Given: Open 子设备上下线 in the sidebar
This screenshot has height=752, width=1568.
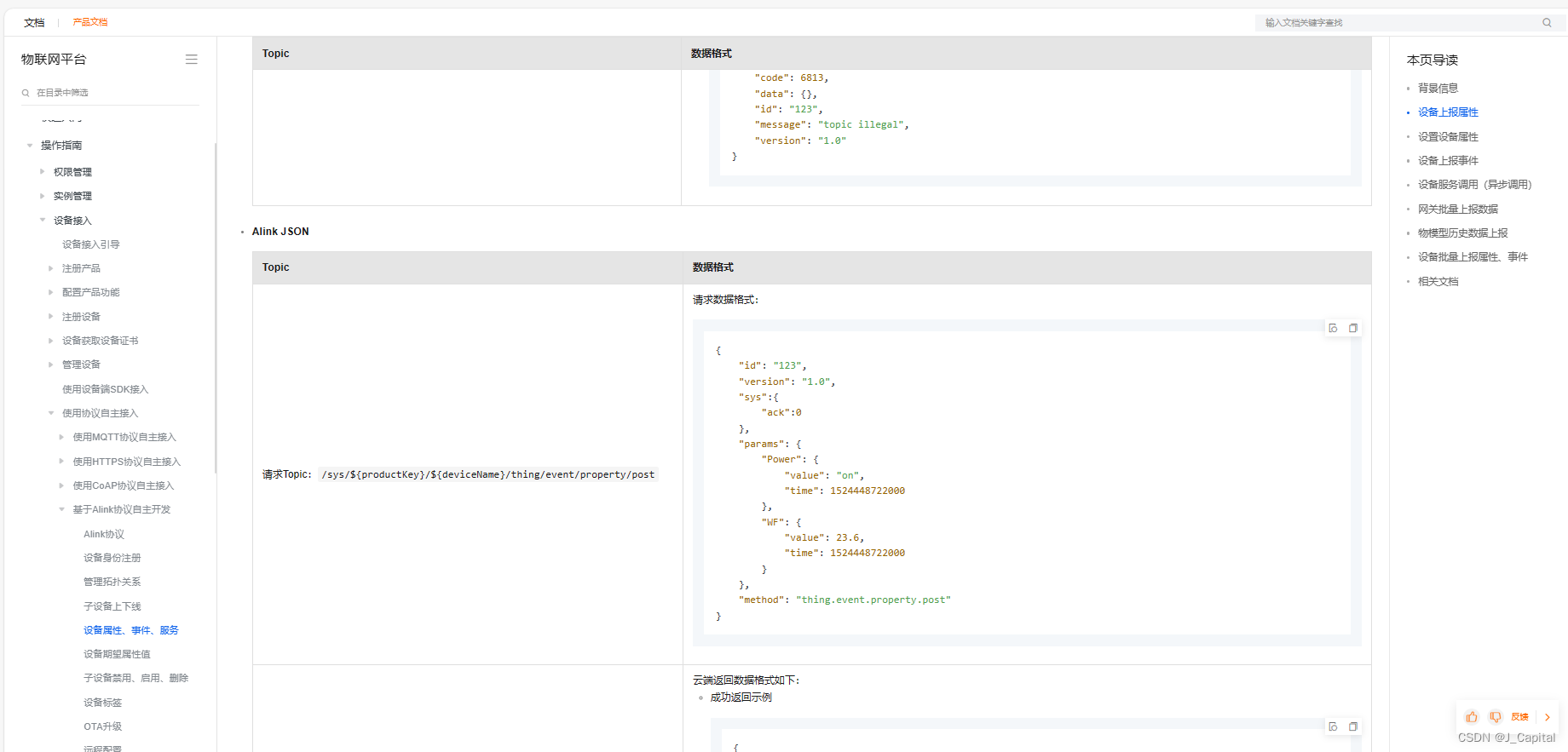Looking at the screenshot, I should pyautogui.click(x=112, y=606).
